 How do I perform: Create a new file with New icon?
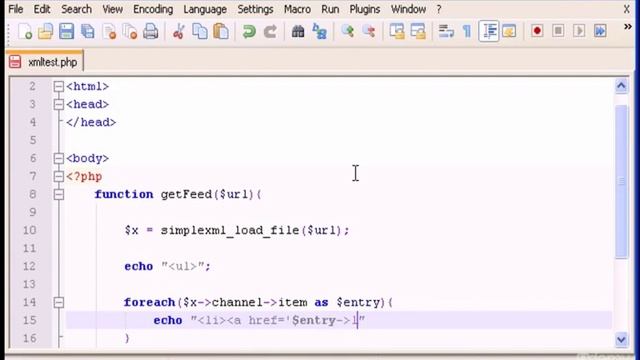25,31
